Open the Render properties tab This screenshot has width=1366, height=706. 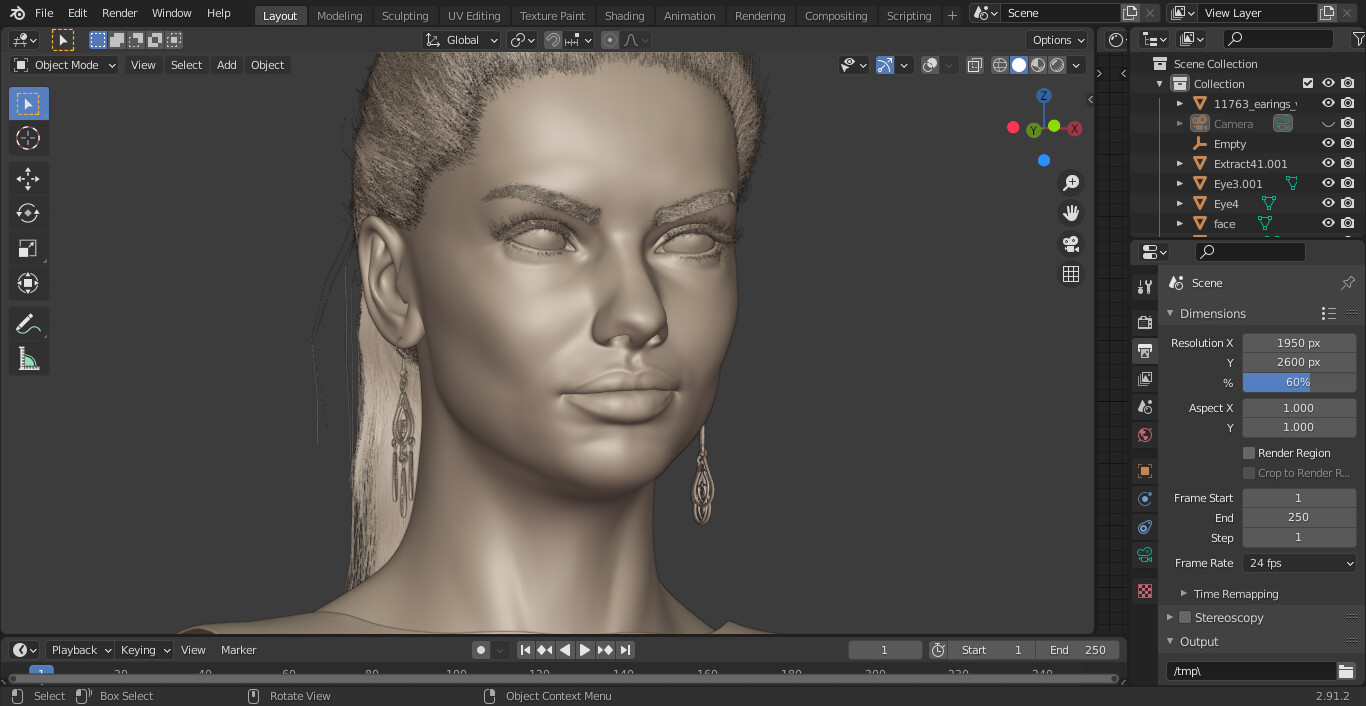point(1145,322)
